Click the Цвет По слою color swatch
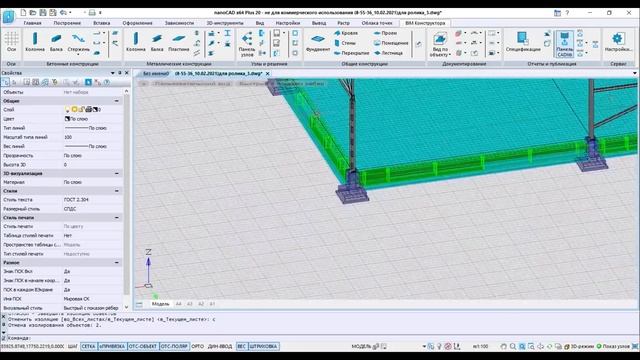The width and height of the screenshot is (640, 360). [67, 119]
